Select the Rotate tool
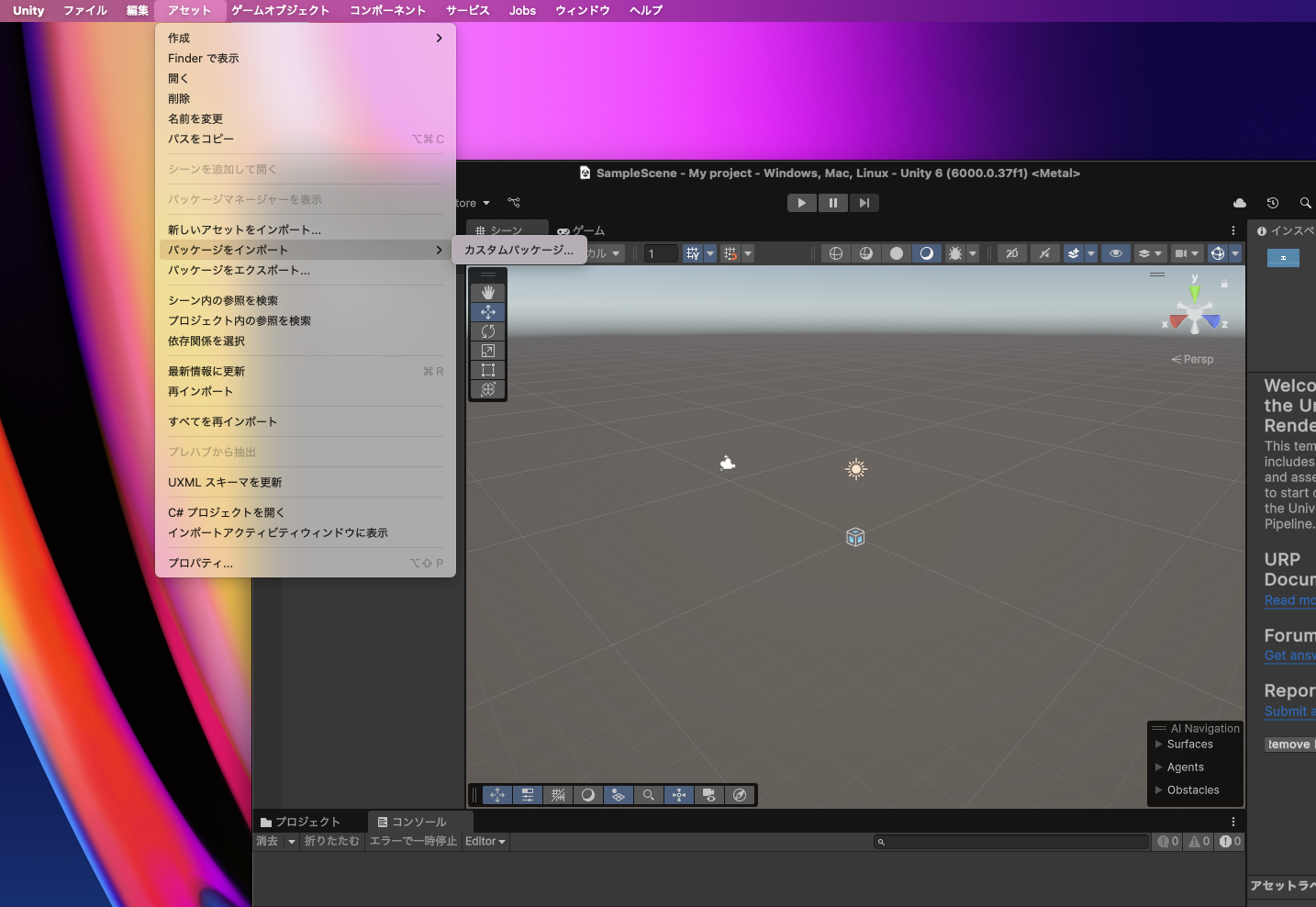Viewport: 1316px width, 907px height. 488,330
